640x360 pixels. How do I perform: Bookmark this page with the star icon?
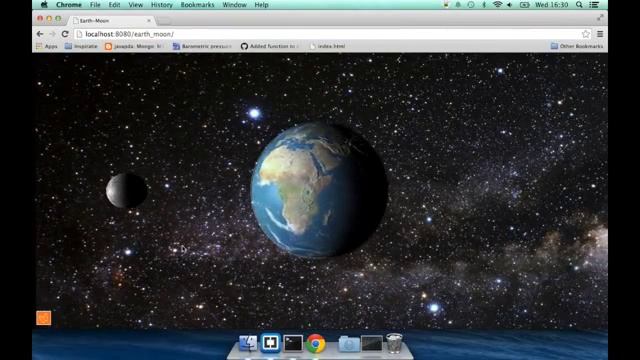pos(586,34)
